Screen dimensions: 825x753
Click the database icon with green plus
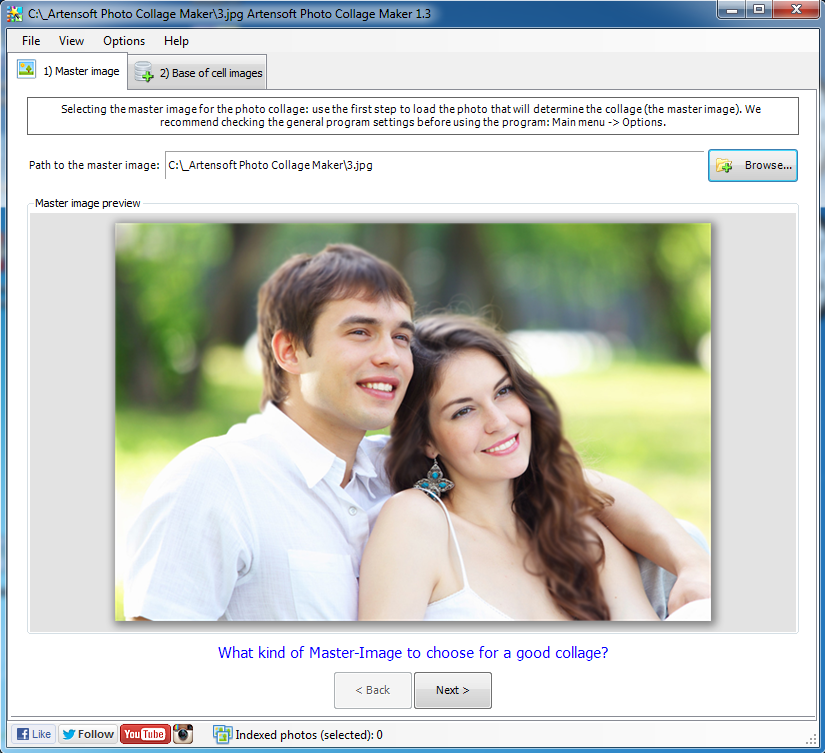pos(144,72)
